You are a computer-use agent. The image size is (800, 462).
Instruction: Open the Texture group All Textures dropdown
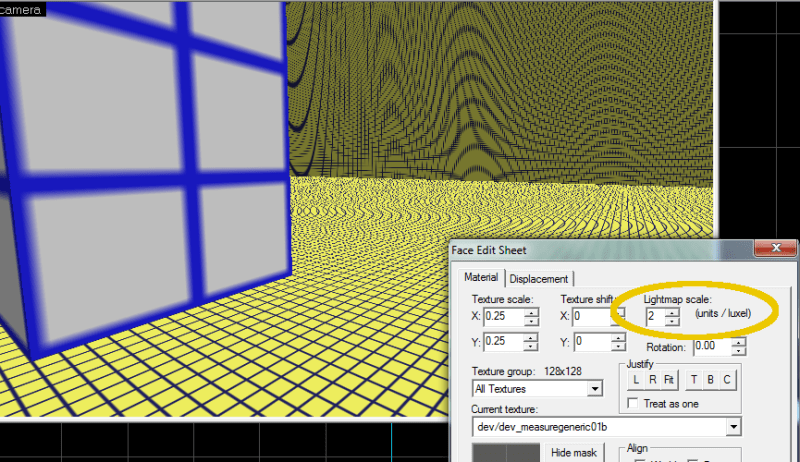point(537,389)
